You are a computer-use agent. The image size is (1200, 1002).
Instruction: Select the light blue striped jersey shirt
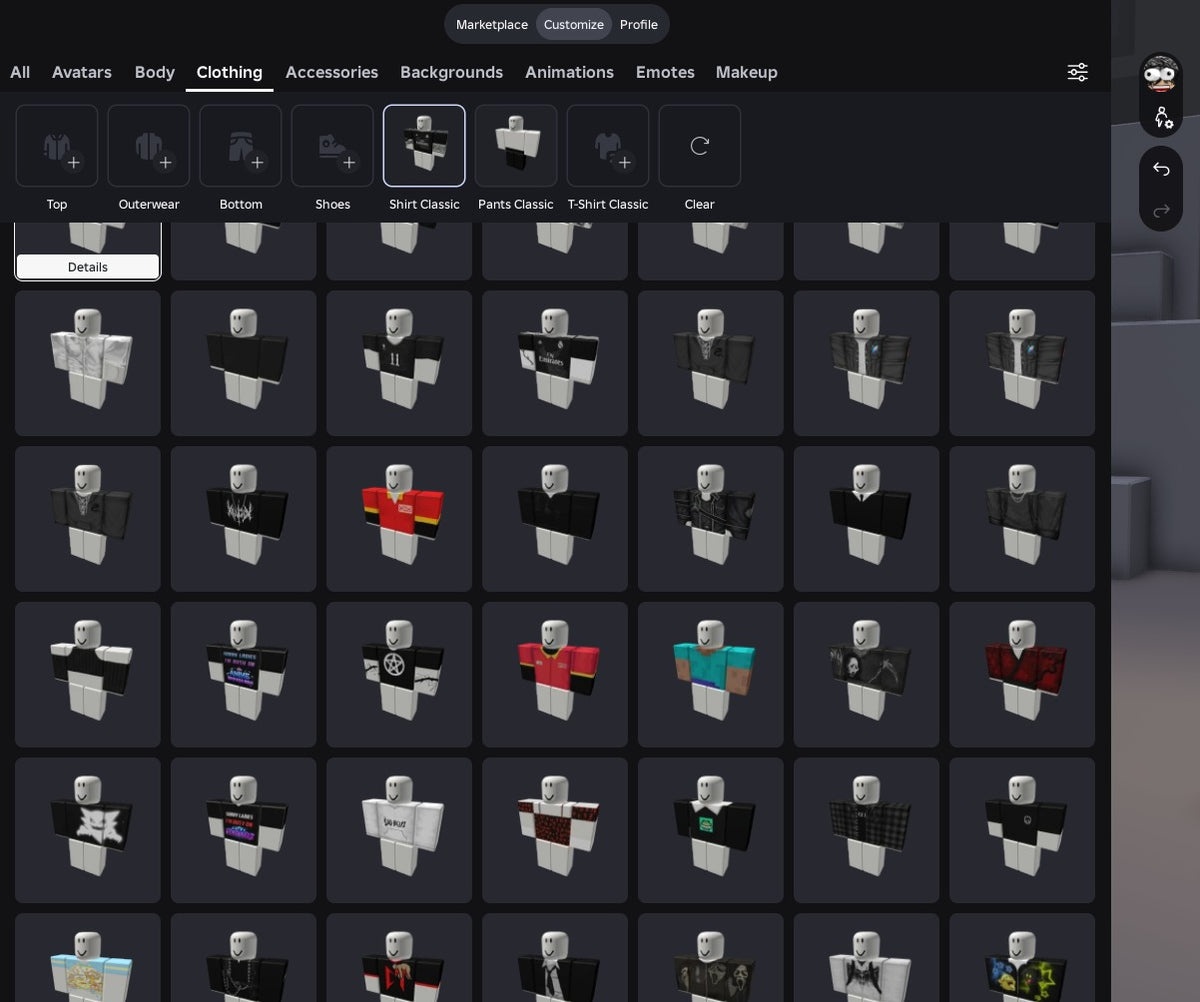click(x=88, y=958)
